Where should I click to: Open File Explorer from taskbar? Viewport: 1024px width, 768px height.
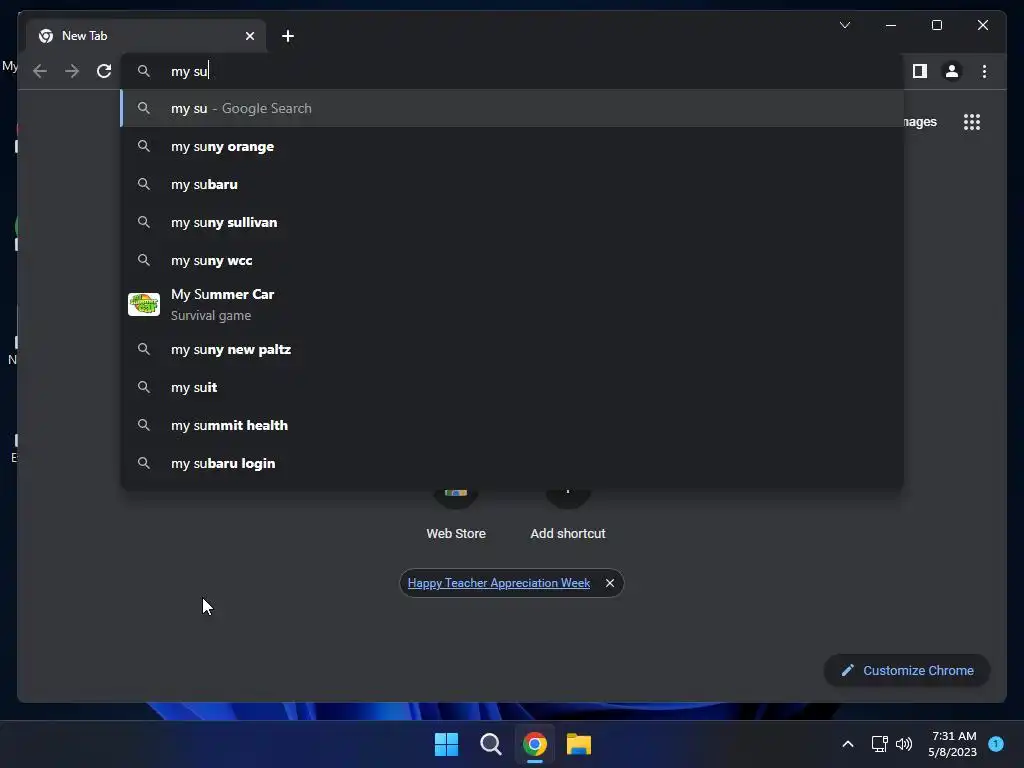coord(579,744)
